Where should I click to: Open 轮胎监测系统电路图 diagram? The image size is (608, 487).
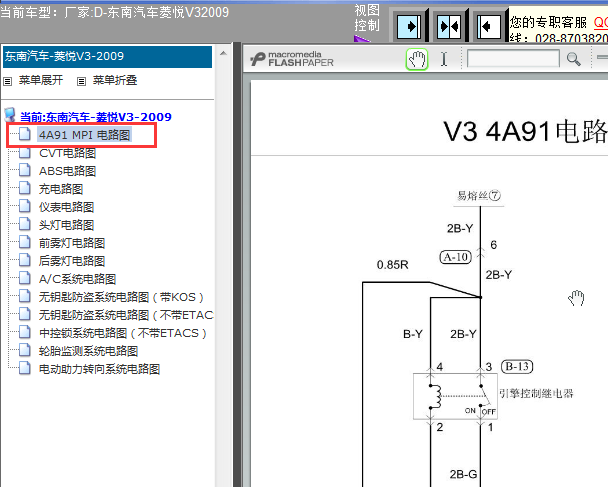coord(88,351)
